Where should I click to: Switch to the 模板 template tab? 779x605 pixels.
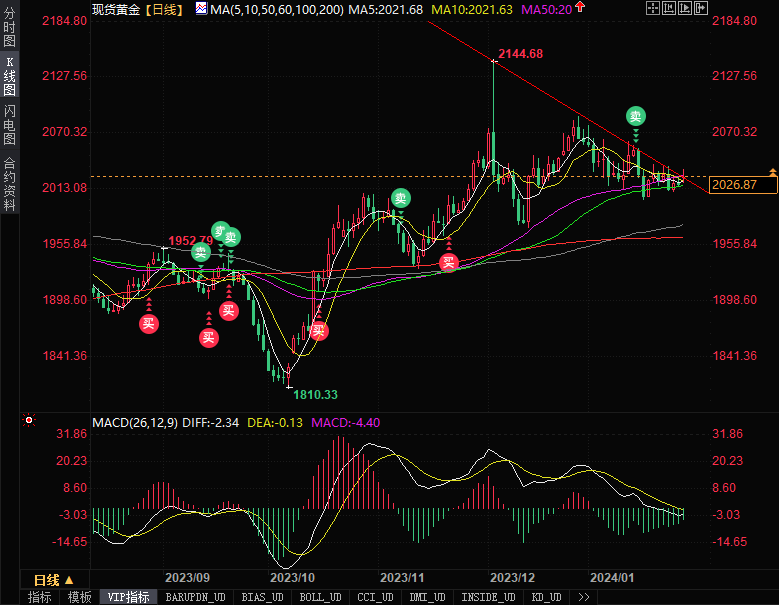[79, 597]
